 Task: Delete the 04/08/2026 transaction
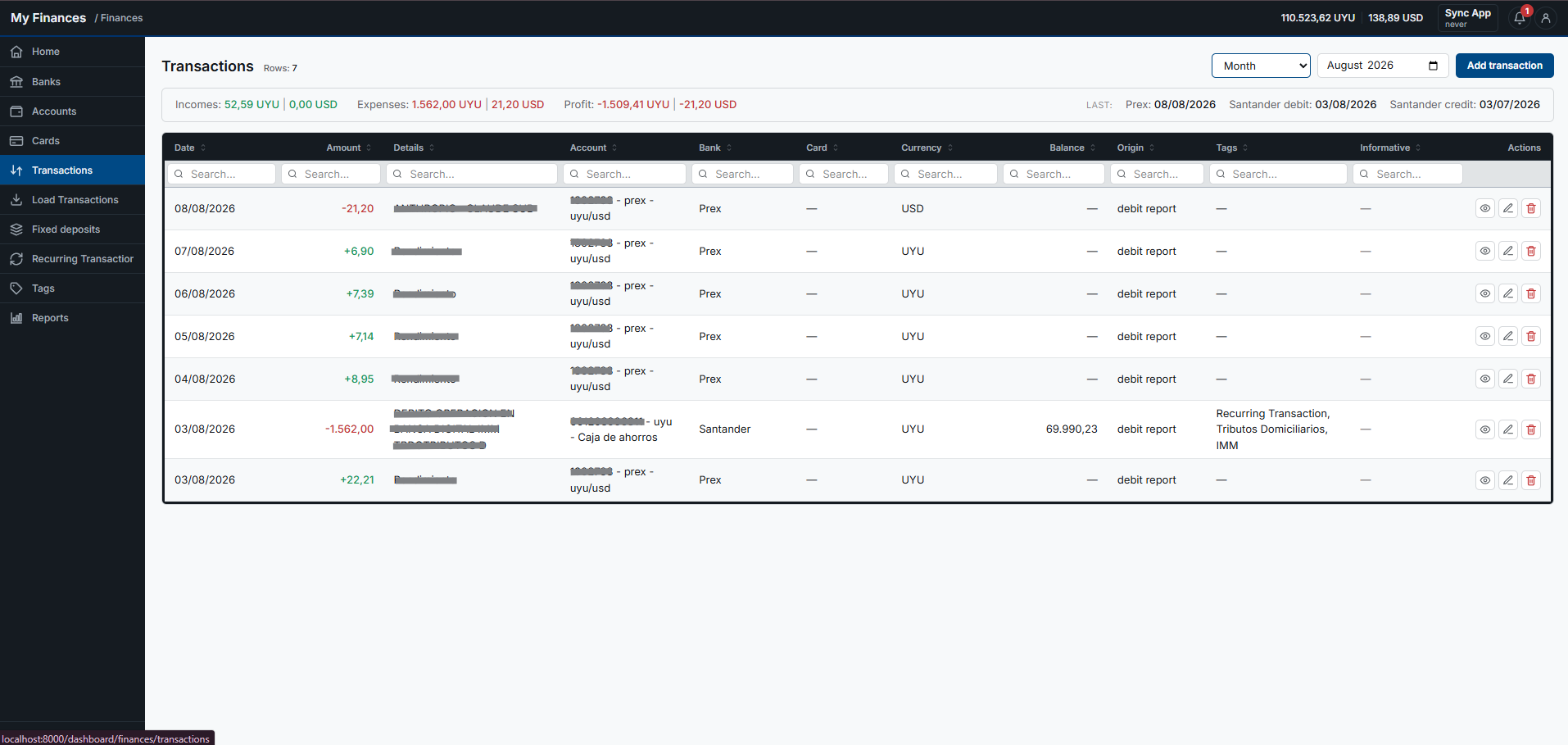[1531, 379]
